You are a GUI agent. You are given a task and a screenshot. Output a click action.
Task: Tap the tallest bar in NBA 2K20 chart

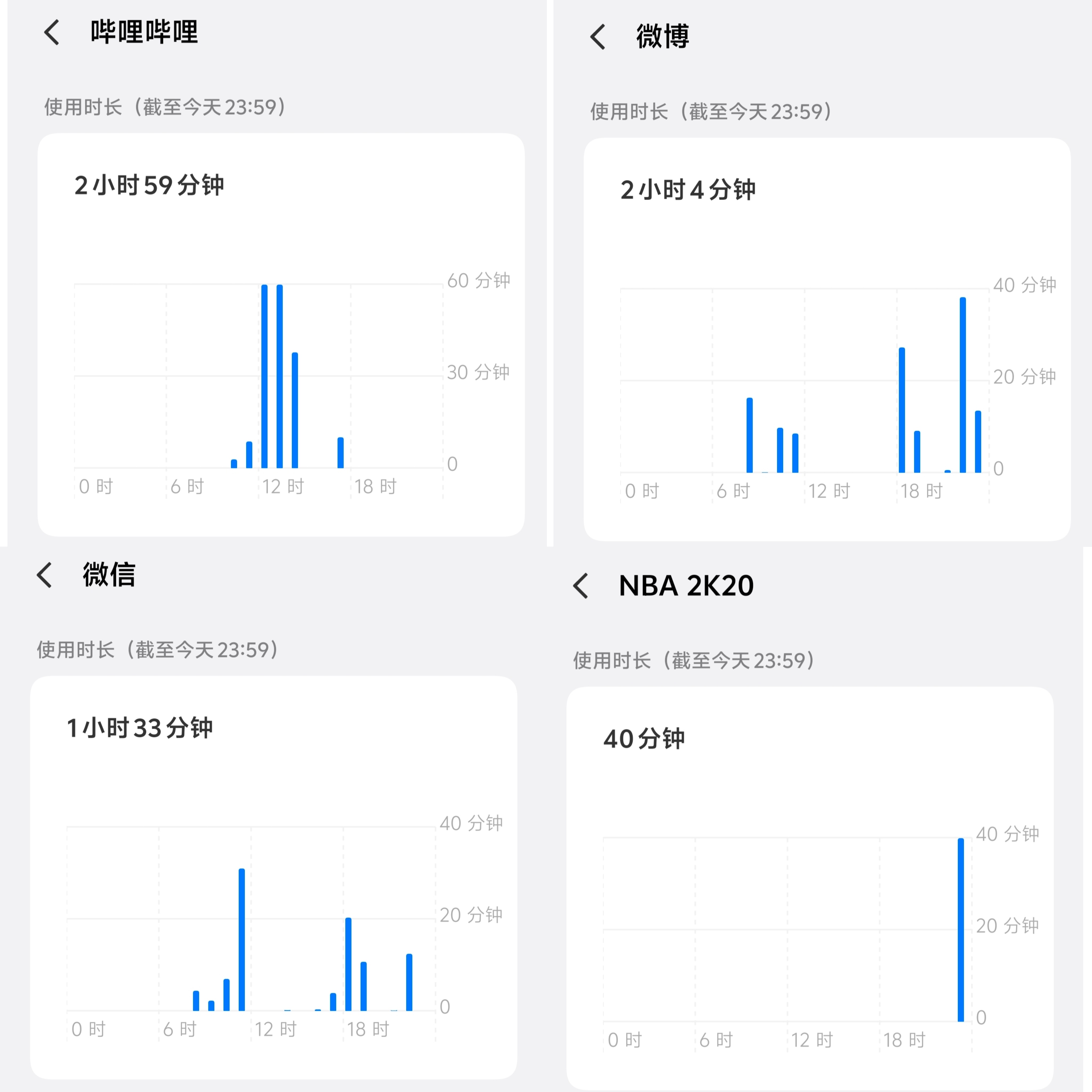(x=960, y=930)
